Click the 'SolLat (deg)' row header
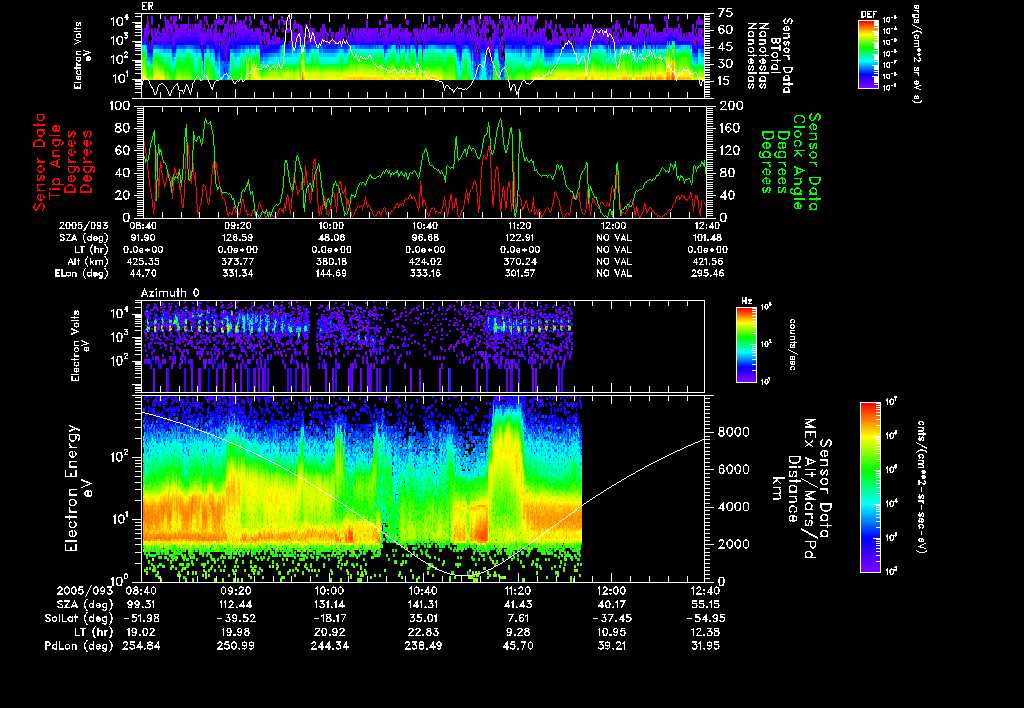This screenshot has height=708, width=1024. 78,618
